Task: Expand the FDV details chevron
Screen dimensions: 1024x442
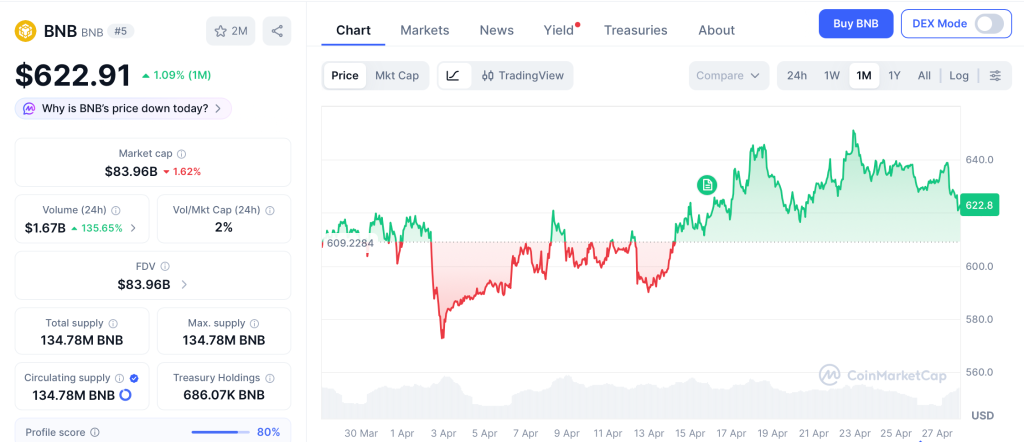Action: coord(184,285)
